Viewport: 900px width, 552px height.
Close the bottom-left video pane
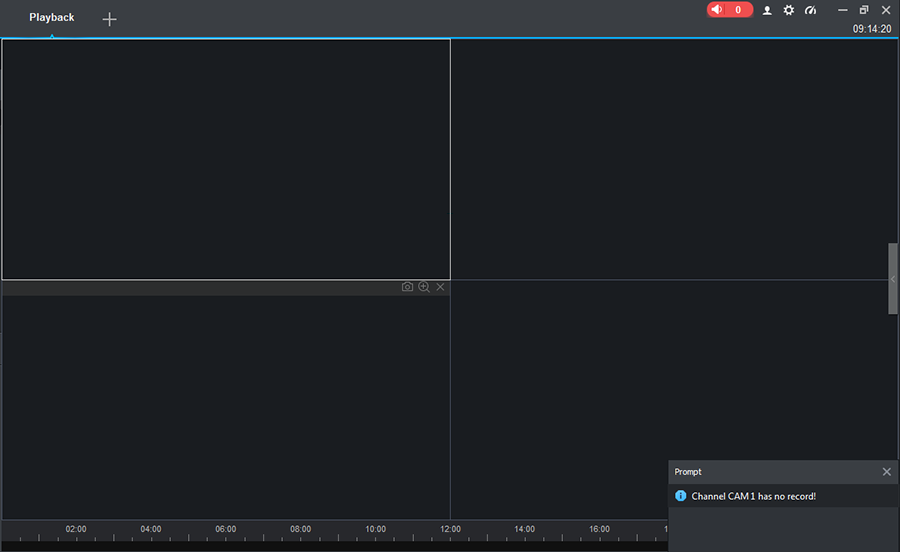(x=441, y=287)
